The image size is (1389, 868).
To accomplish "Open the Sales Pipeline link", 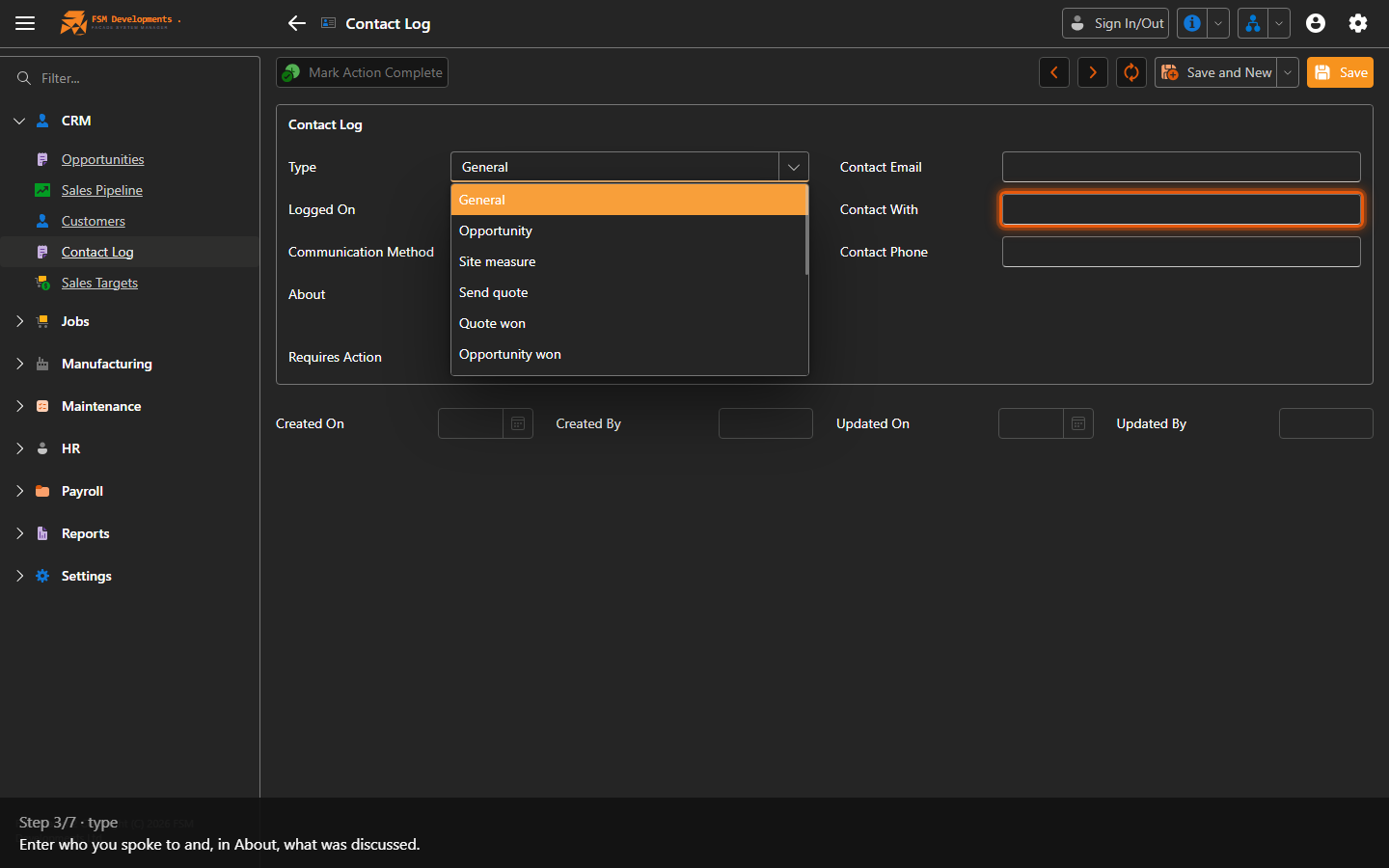I will [102, 190].
